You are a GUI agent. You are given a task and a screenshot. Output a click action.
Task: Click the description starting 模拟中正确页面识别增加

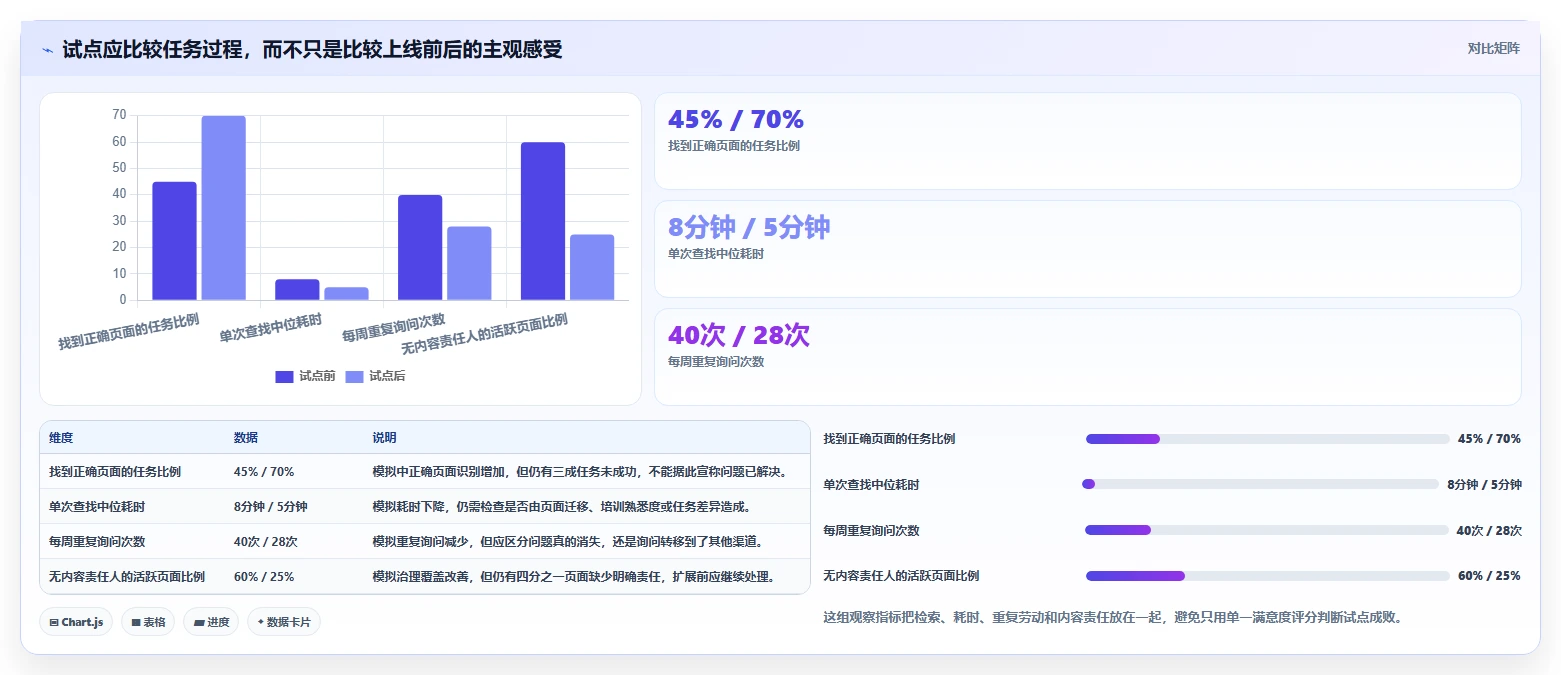580,471
